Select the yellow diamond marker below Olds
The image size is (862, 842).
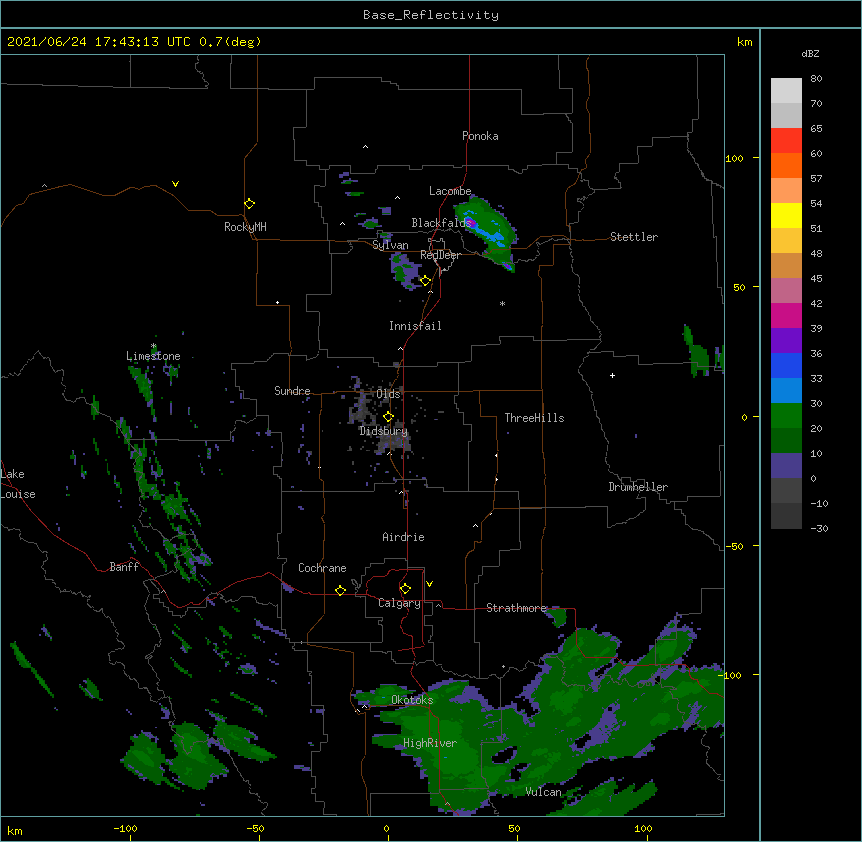pos(388,416)
